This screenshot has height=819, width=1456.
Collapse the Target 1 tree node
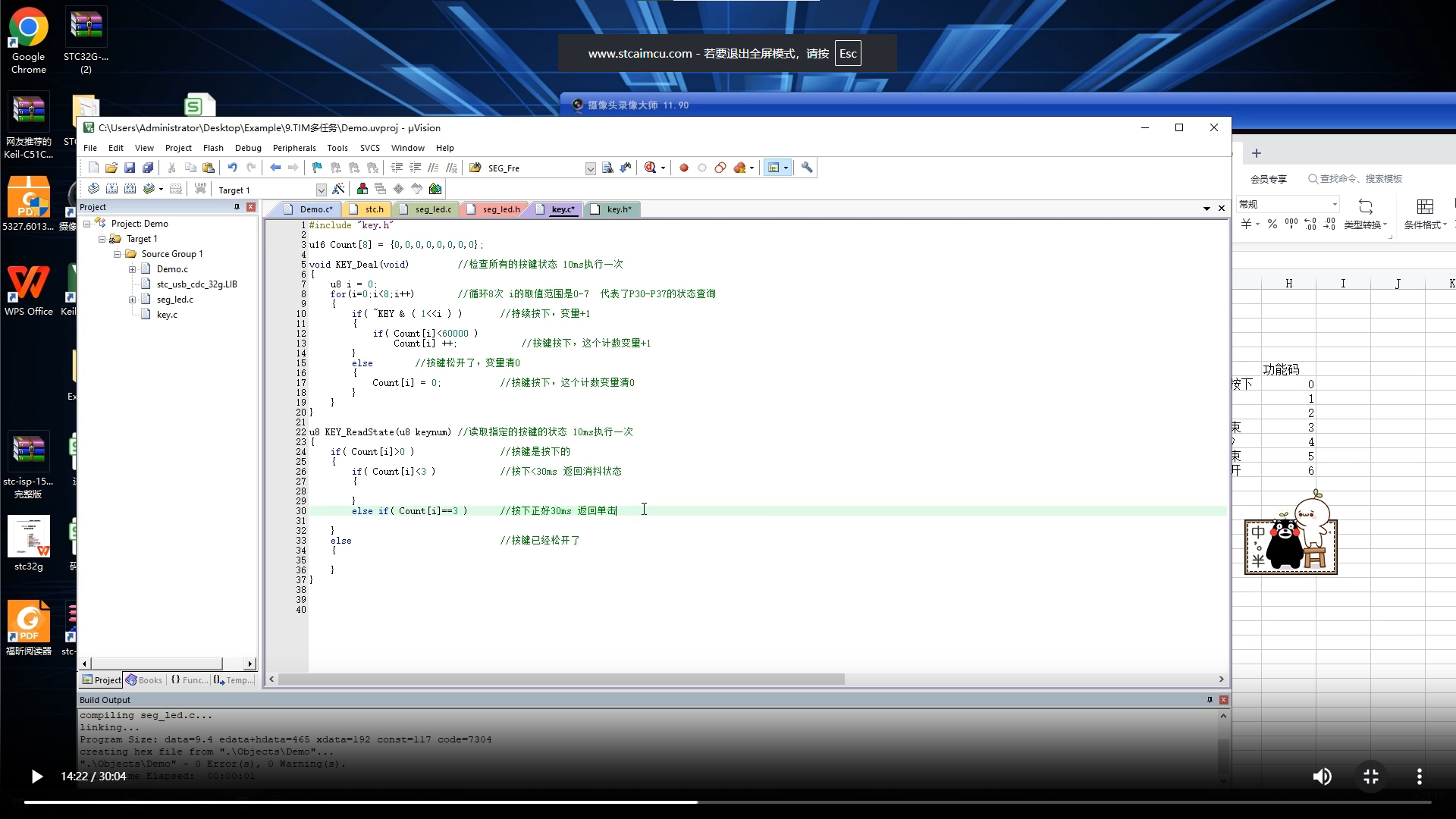tap(102, 239)
